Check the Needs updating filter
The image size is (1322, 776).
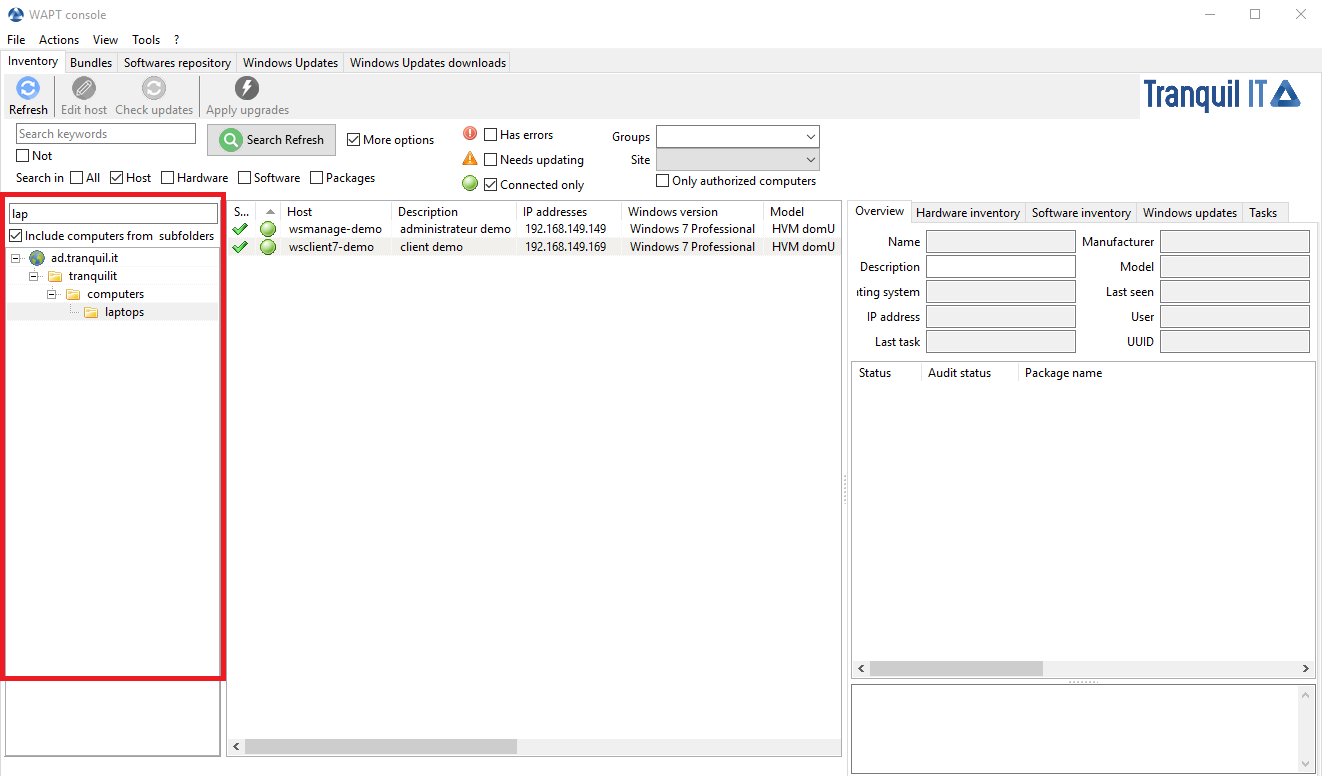pyautogui.click(x=491, y=159)
